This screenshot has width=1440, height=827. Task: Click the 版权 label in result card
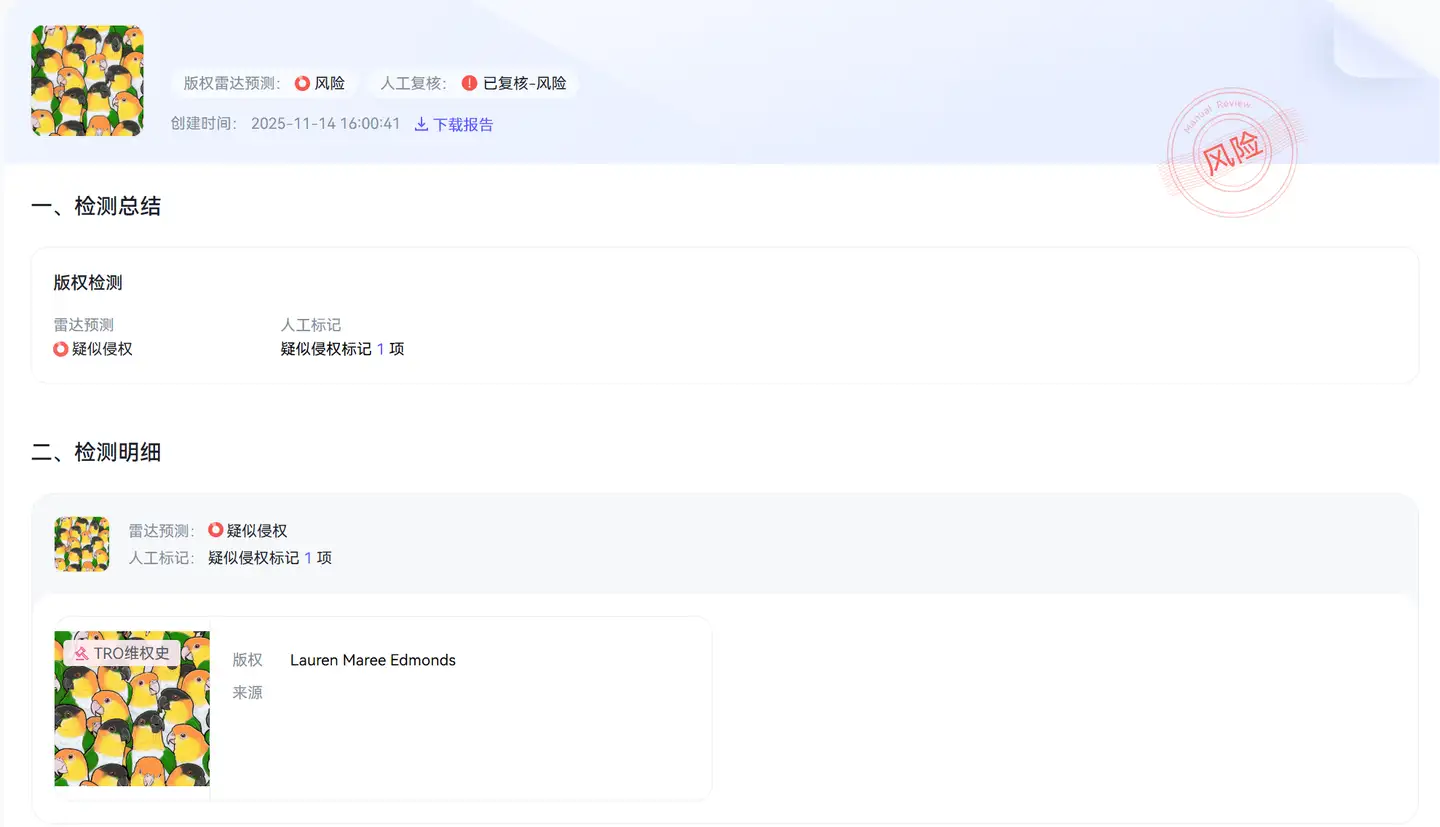[x=248, y=660]
